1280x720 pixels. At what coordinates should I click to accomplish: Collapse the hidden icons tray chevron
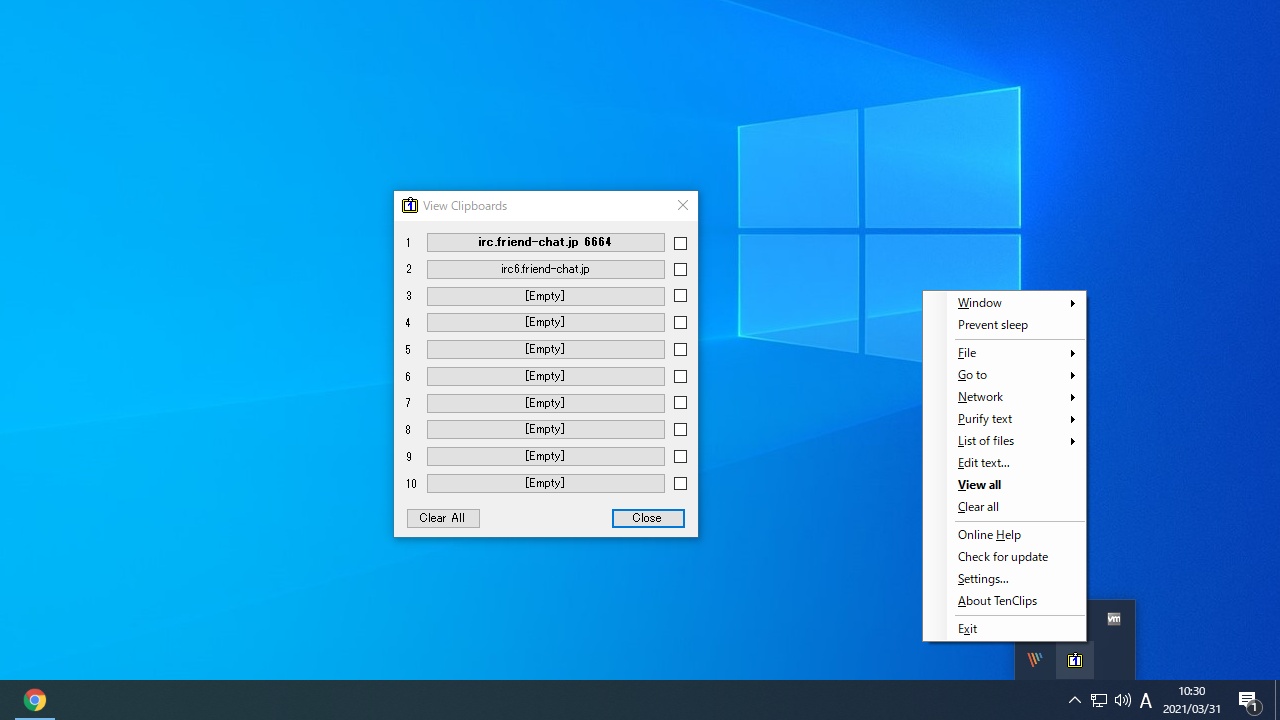(1075, 700)
